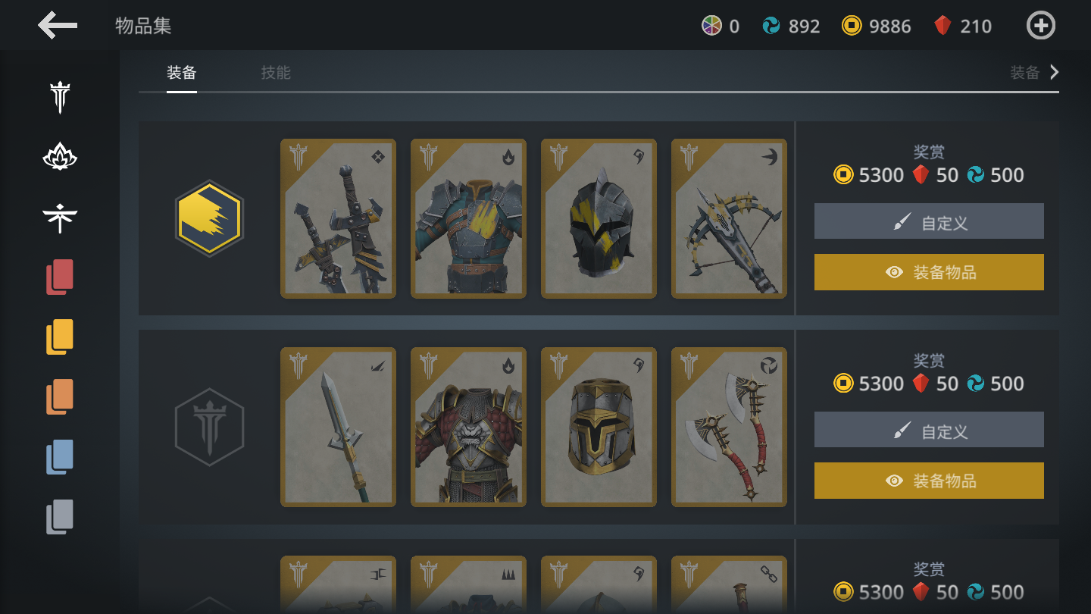The height and width of the screenshot is (614, 1091).
Task: Filter by red card rarity icon
Action: [x=60, y=277]
